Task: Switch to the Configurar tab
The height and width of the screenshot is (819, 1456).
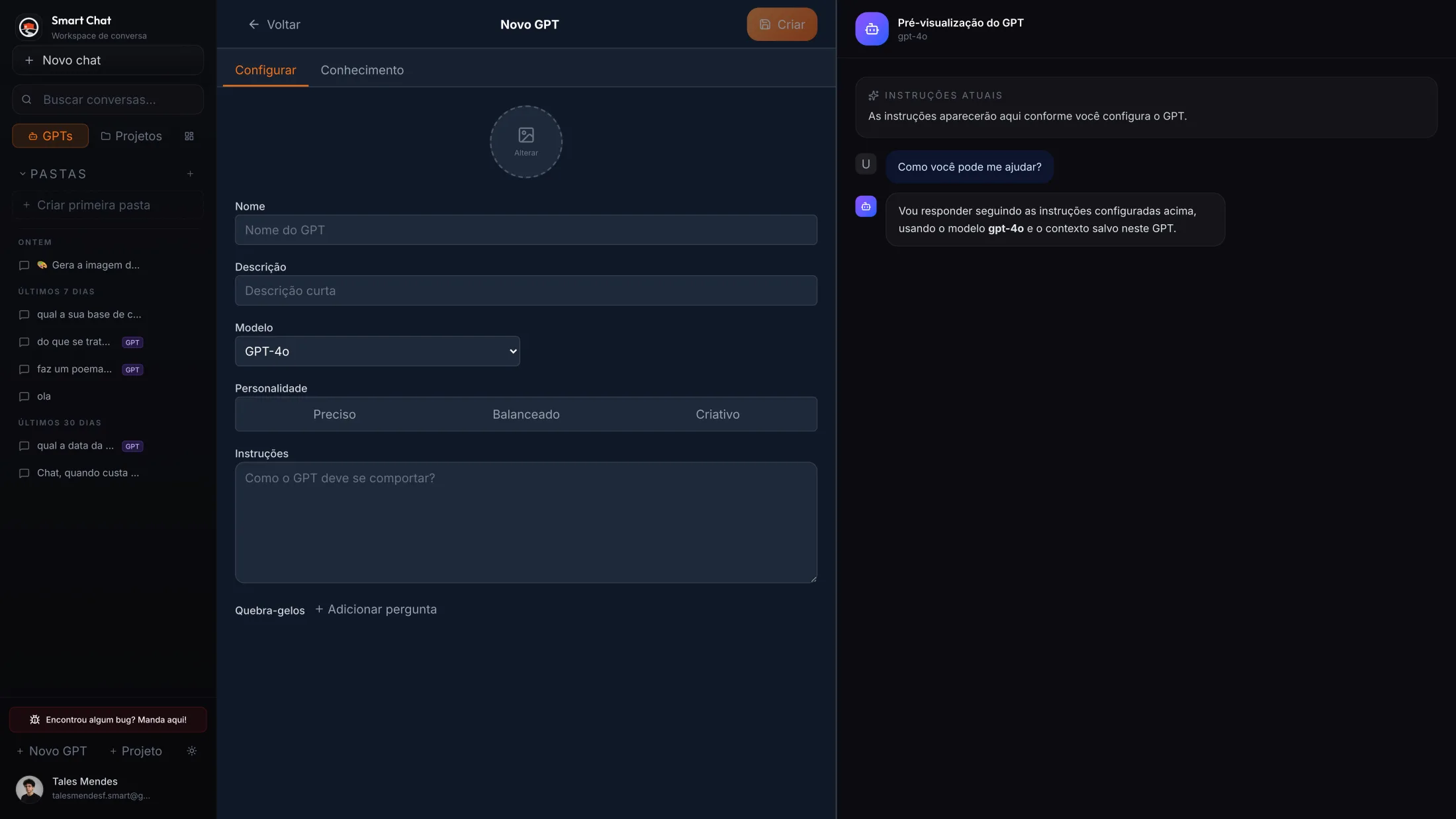Action: pyautogui.click(x=265, y=69)
